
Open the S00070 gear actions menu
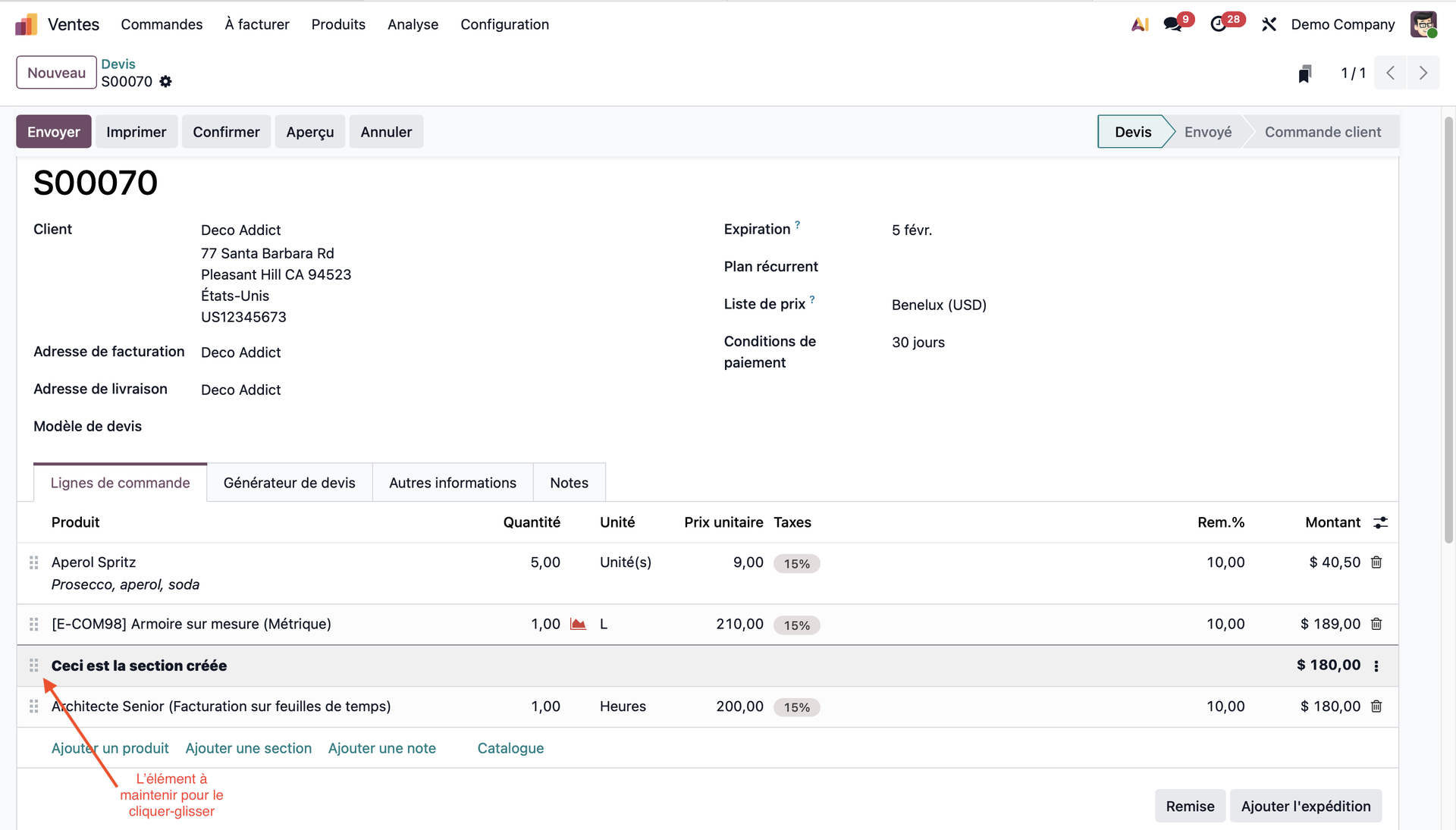pyautogui.click(x=165, y=81)
